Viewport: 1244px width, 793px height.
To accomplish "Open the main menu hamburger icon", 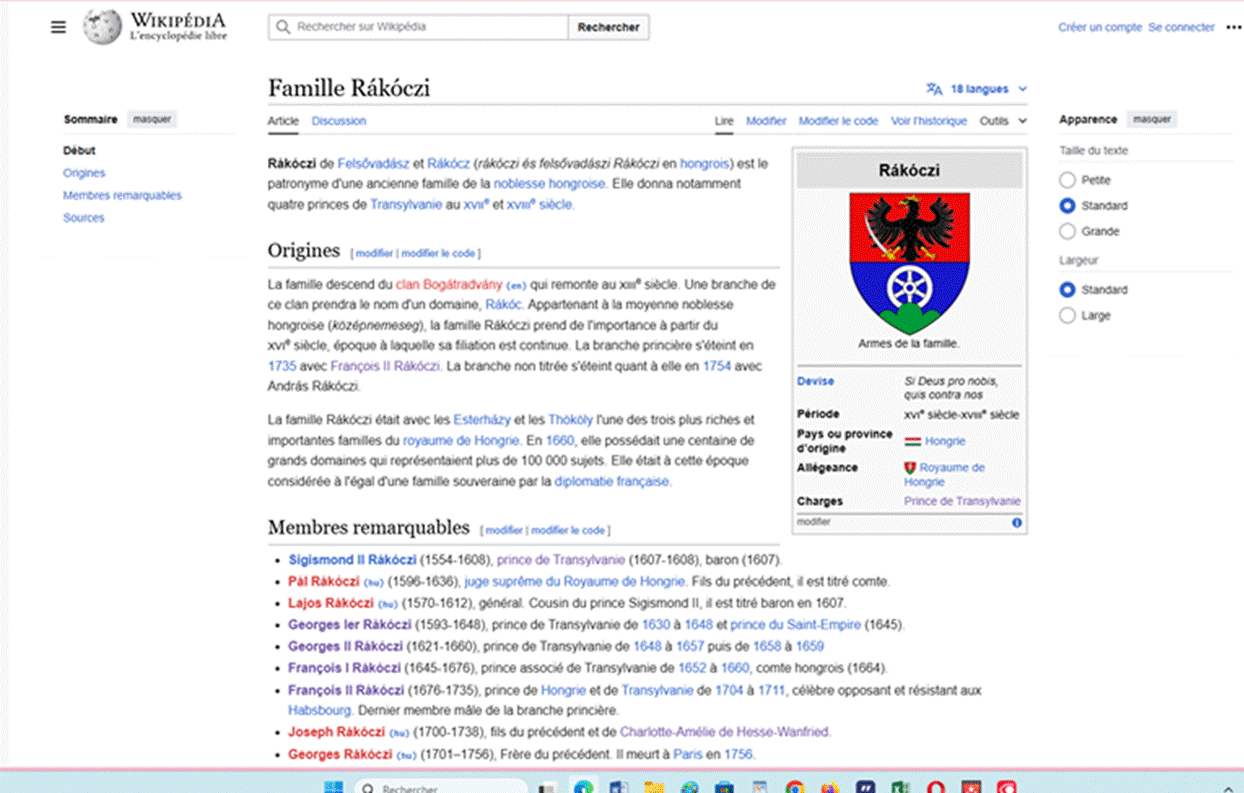I will (x=58, y=27).
